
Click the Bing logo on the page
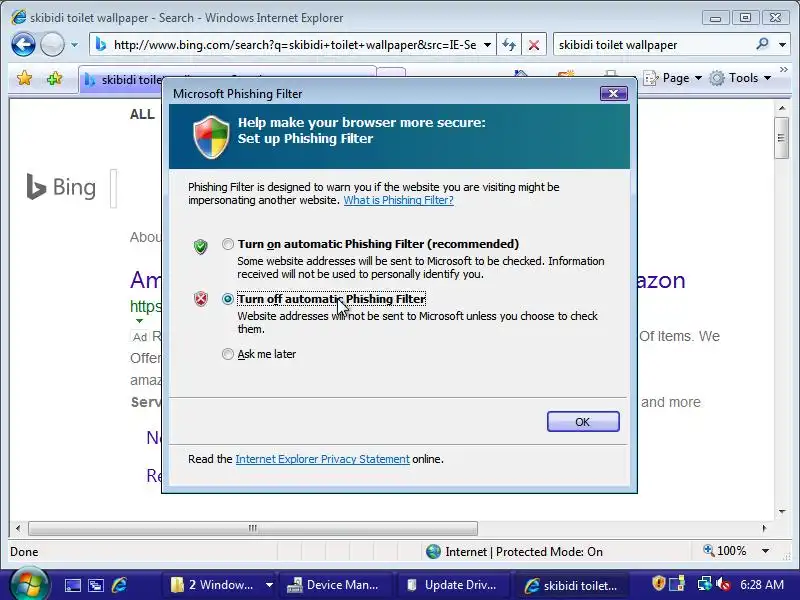point(61,187)
